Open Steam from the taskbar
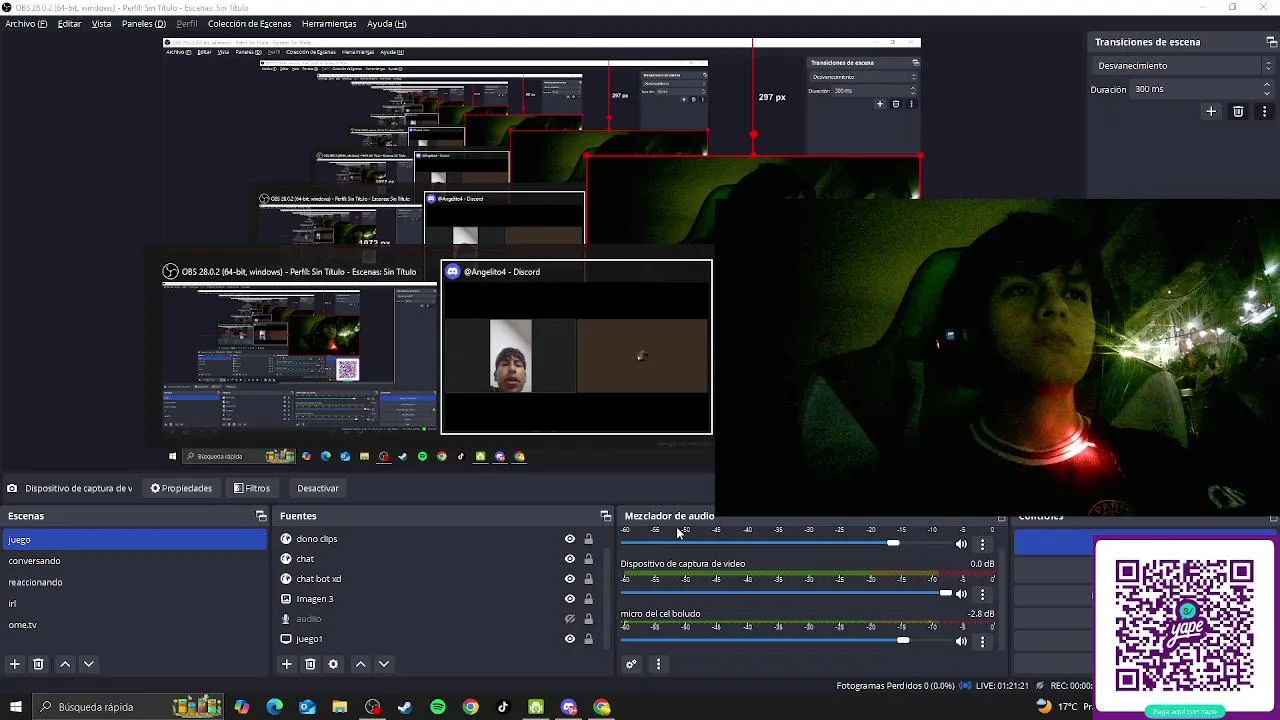Image resolution: width=1280 pixels, height=720 pixels. click(405, 707)
